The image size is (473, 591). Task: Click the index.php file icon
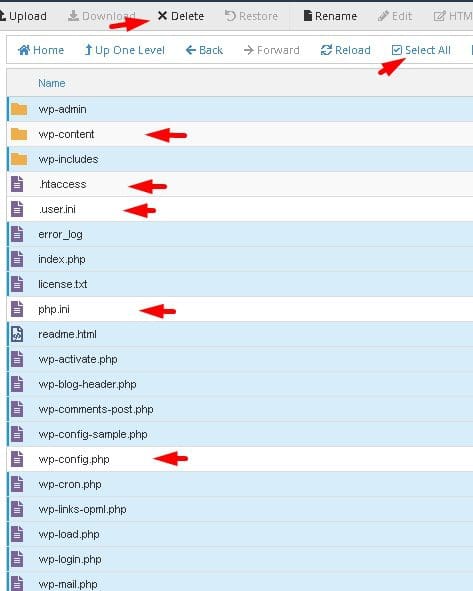[x=17, y=259]
